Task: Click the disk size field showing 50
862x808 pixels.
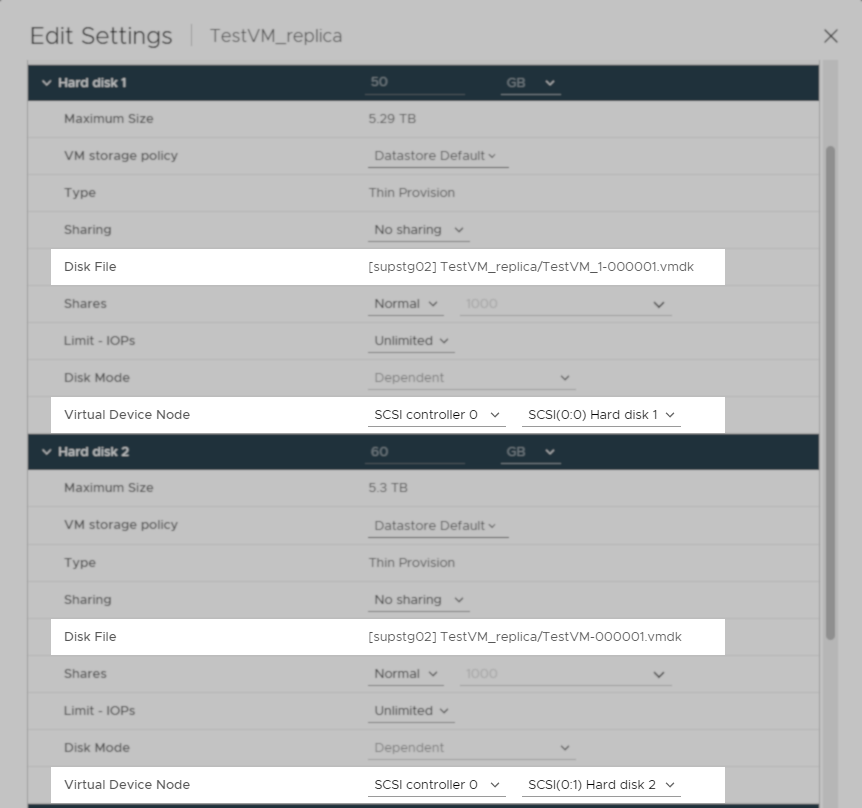Action: (415, 83)
